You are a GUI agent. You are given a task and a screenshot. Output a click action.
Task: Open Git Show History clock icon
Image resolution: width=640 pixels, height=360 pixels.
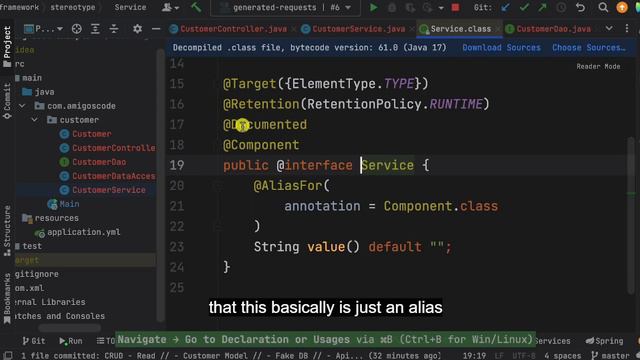[x=561, y=7]
